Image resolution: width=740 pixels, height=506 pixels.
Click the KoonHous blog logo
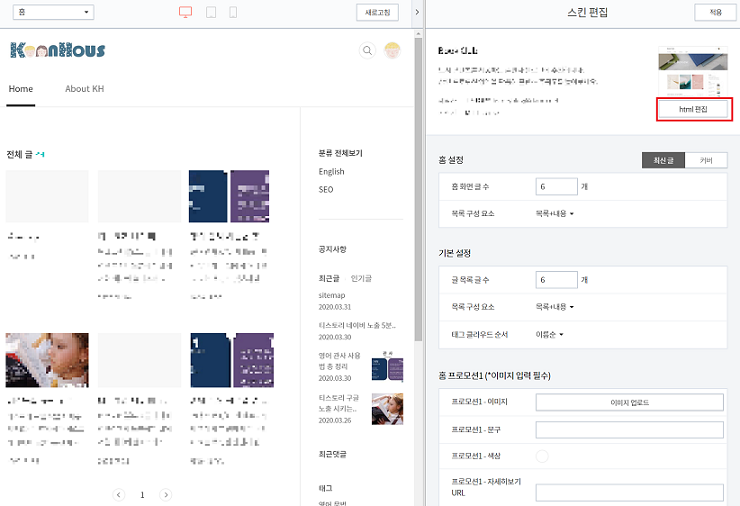(58, 50)
